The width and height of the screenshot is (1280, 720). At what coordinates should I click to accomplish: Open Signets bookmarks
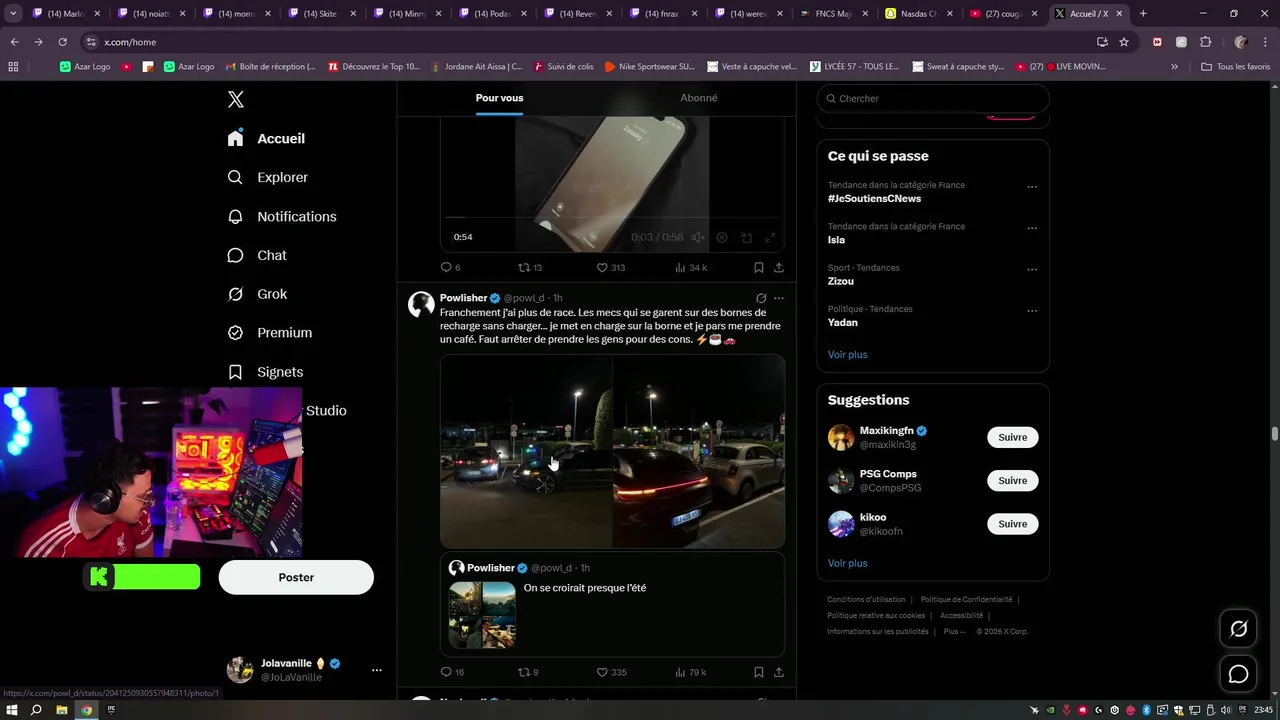pyautogui.click(x=265, y=371)
